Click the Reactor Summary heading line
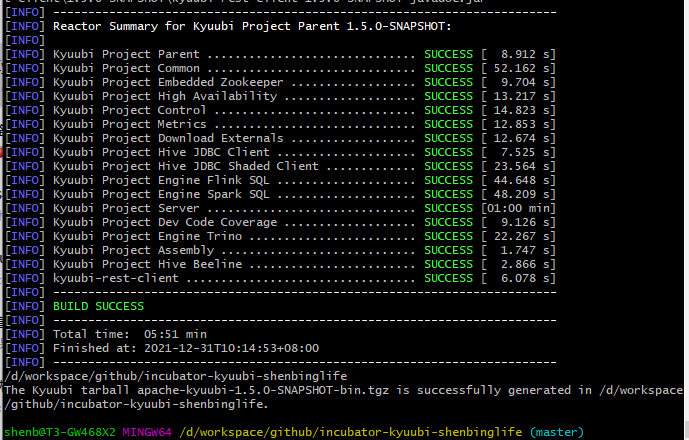Screen dimensions: 689x440 point(252,26)
